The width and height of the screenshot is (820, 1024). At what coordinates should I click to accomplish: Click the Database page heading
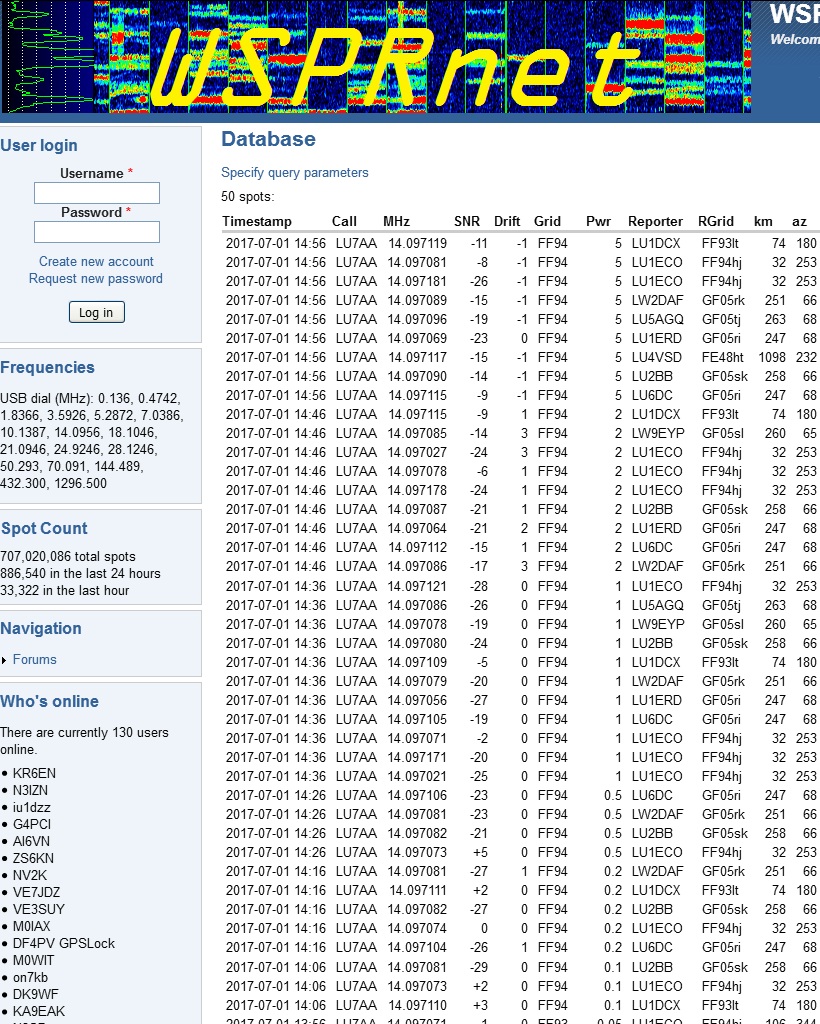(268, 139)
